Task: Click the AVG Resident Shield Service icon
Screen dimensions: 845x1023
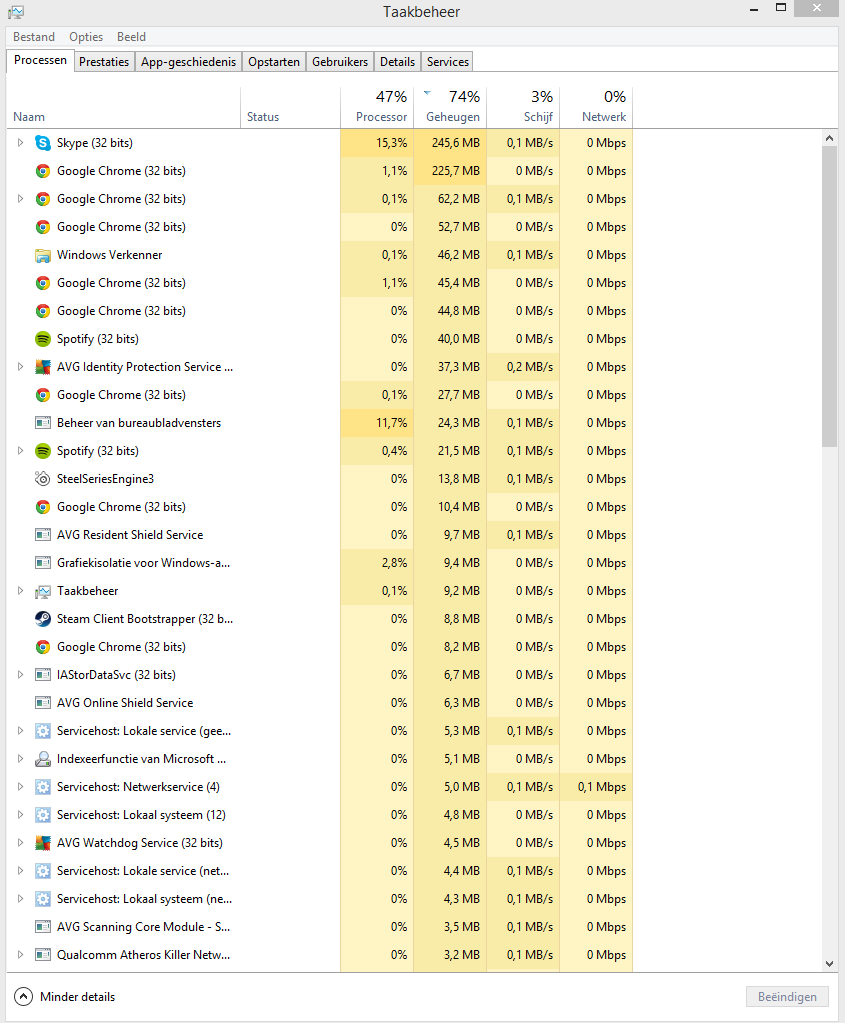Action: [42, 535]
